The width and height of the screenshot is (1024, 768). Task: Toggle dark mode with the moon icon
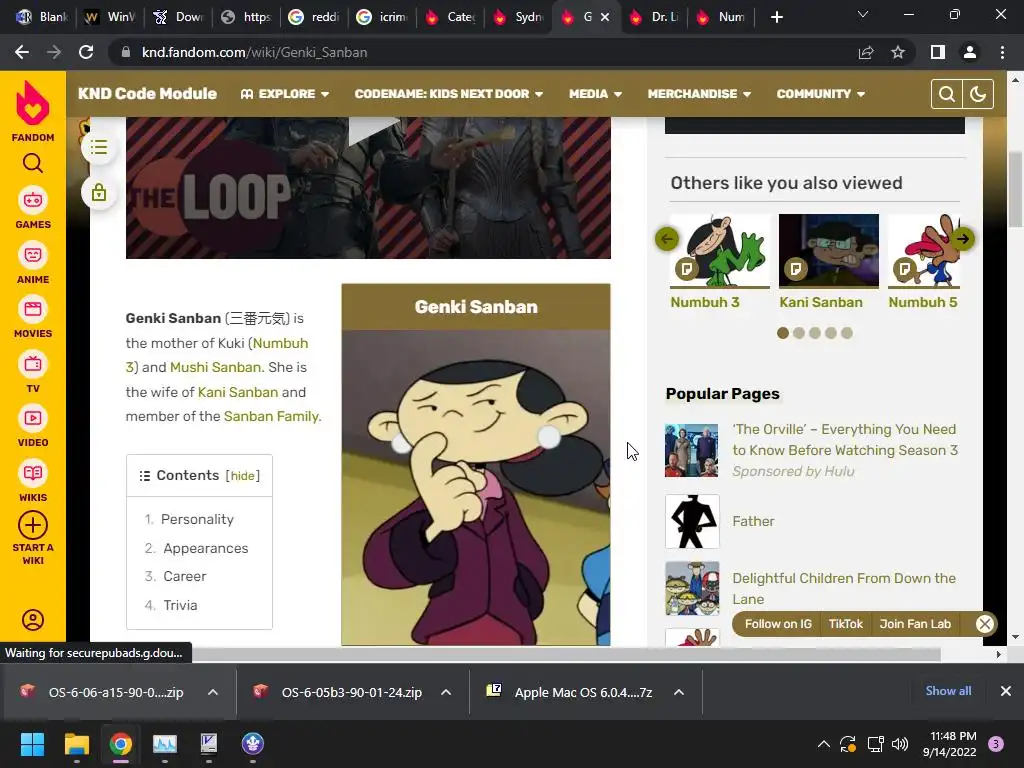(978, 94)
